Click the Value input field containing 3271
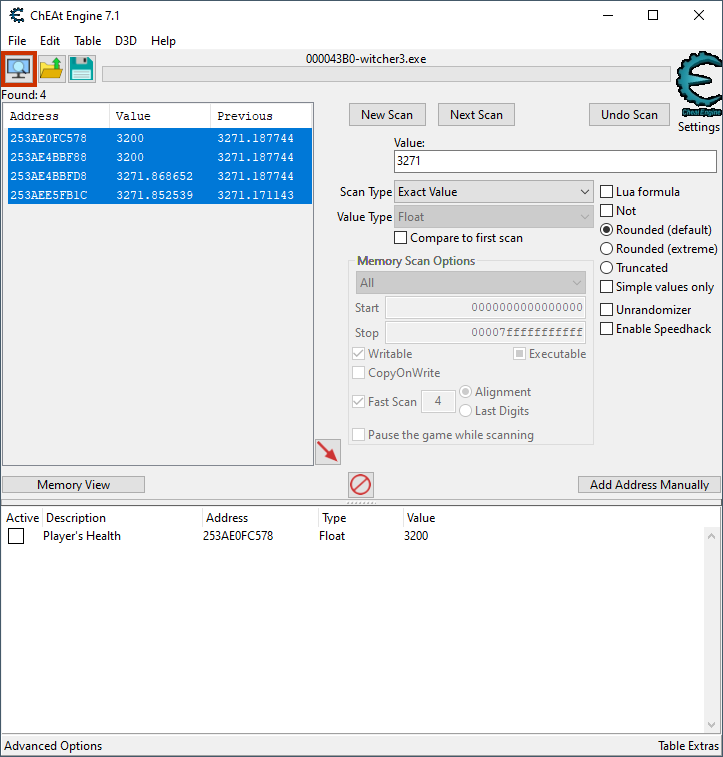This screenshot has width=723, height=757. [555, 161]
